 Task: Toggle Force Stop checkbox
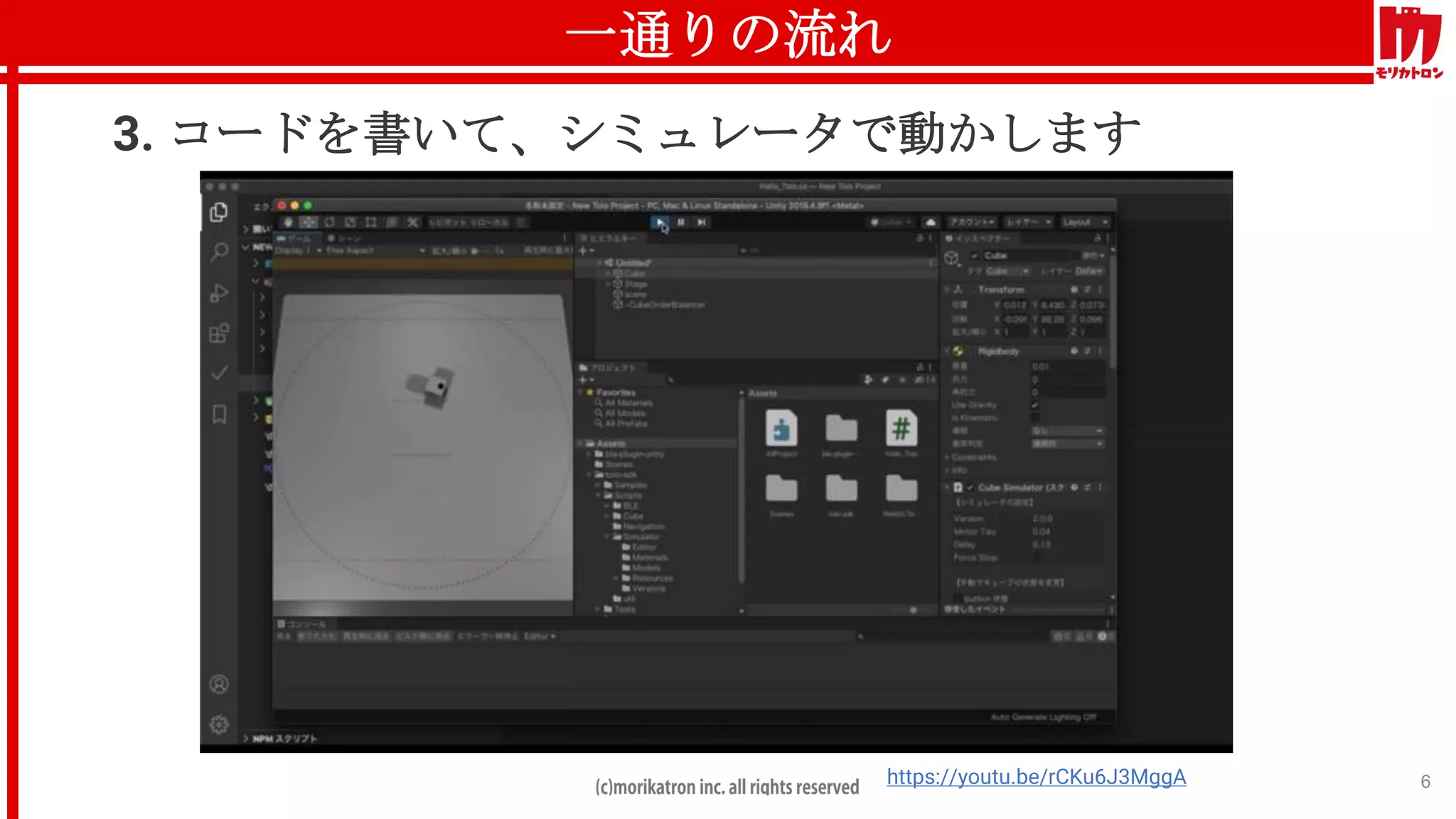1037,557
